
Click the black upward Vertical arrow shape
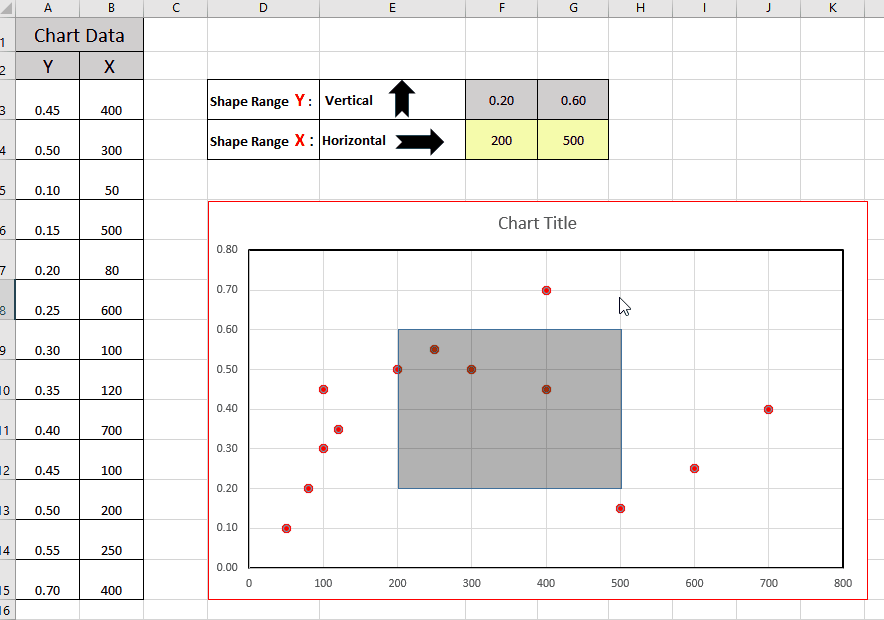[x=402, y=100]
